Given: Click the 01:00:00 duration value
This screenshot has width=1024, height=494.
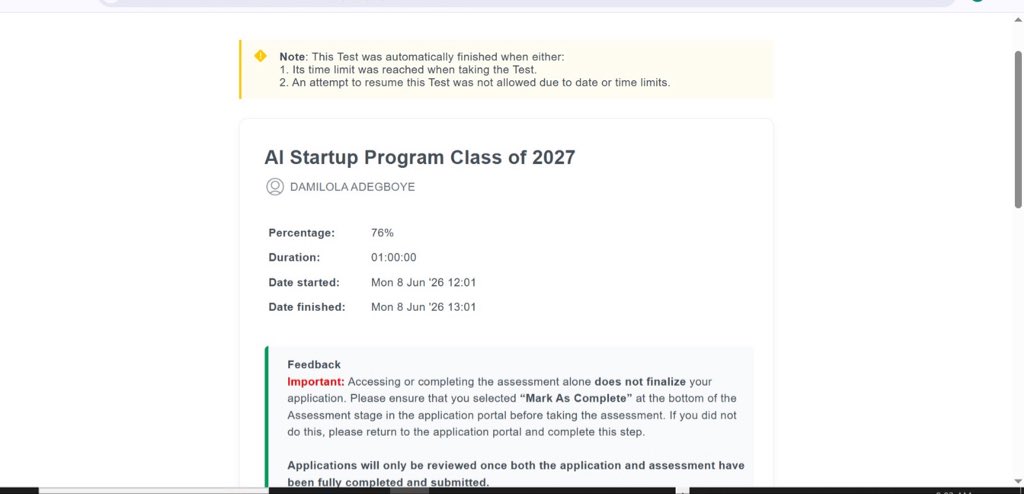Looking at the screenshot, I should click(x=394, y=257).
